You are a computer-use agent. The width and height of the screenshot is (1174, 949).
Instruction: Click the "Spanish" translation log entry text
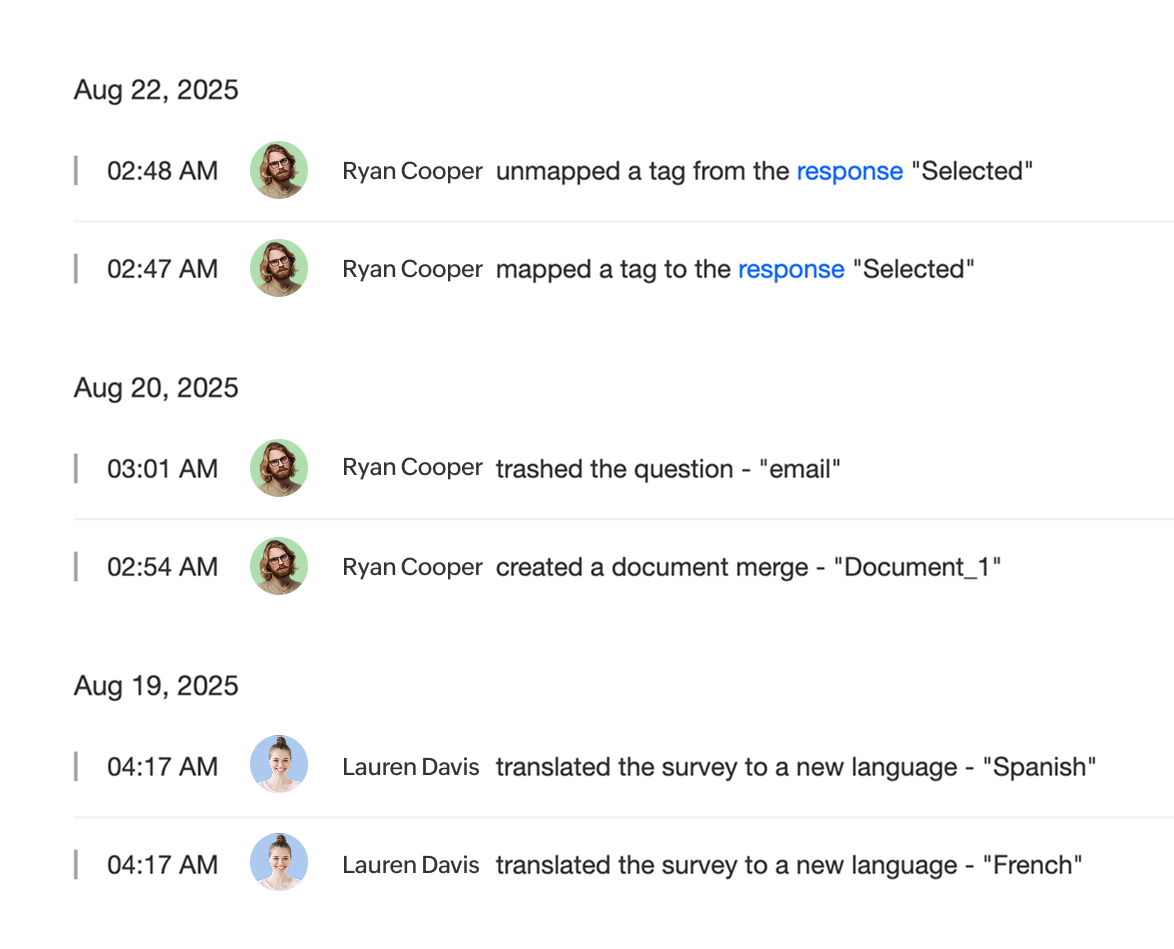(x=796, y=767)
